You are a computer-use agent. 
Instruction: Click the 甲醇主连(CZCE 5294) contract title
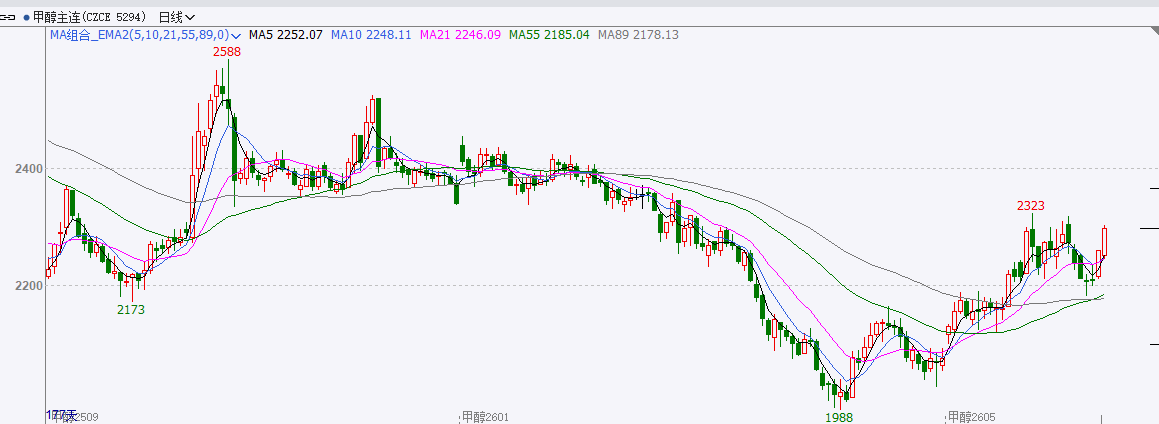pyautogui.click(x=88, y=17)
